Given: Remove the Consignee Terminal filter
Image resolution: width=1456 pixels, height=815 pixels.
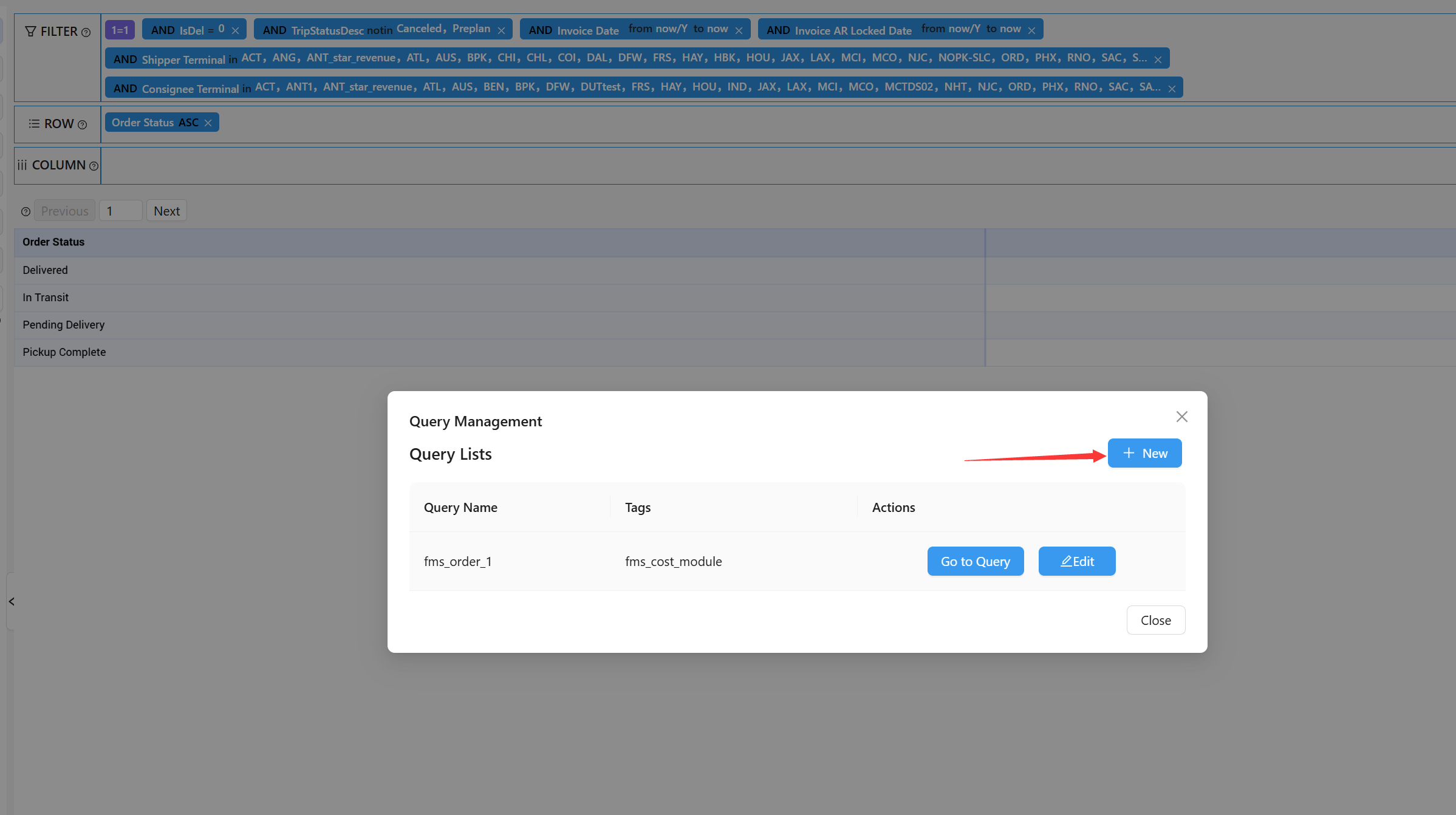Looking at the screenshot, I should click(x=1172, y=89).
